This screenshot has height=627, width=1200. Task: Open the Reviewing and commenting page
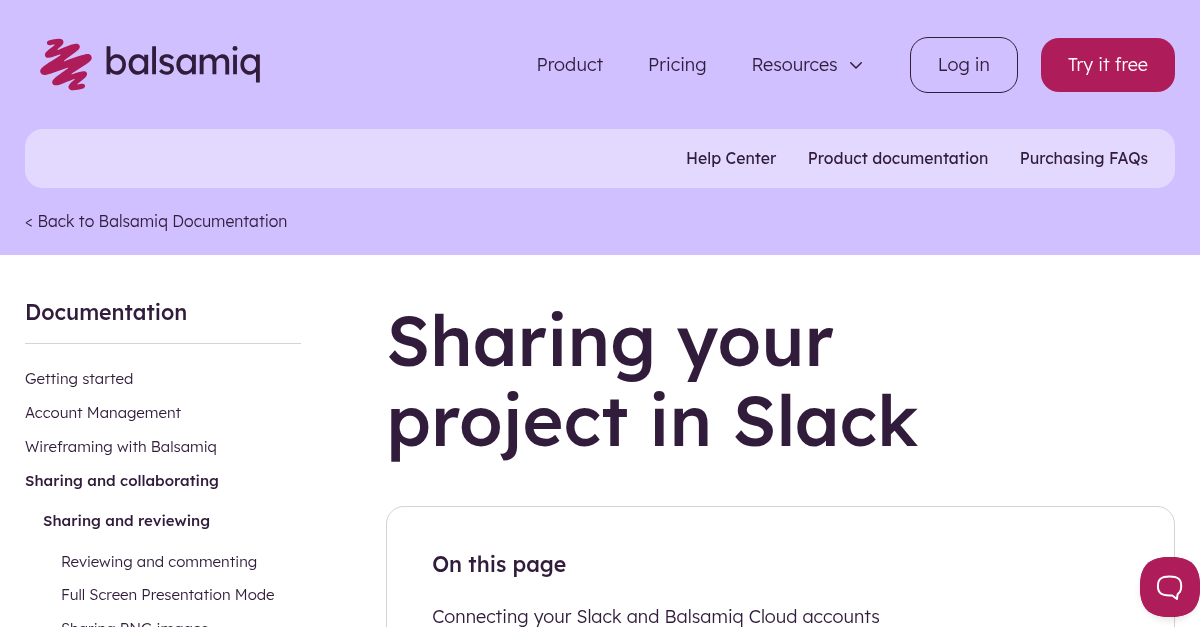coord(159,561)
